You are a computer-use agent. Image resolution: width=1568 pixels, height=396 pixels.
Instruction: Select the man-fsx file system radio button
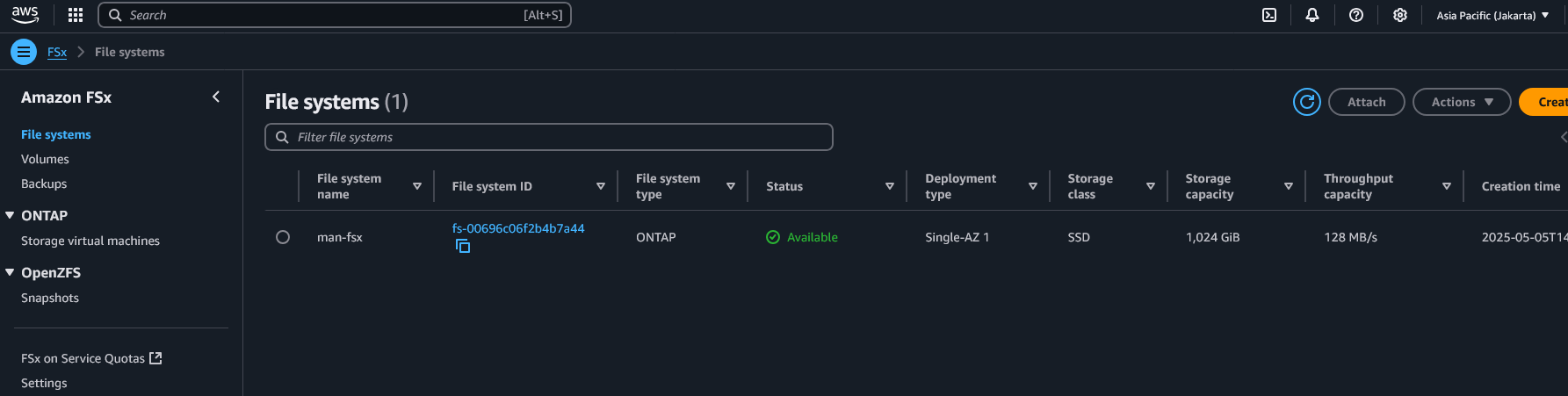coord(283,237)
